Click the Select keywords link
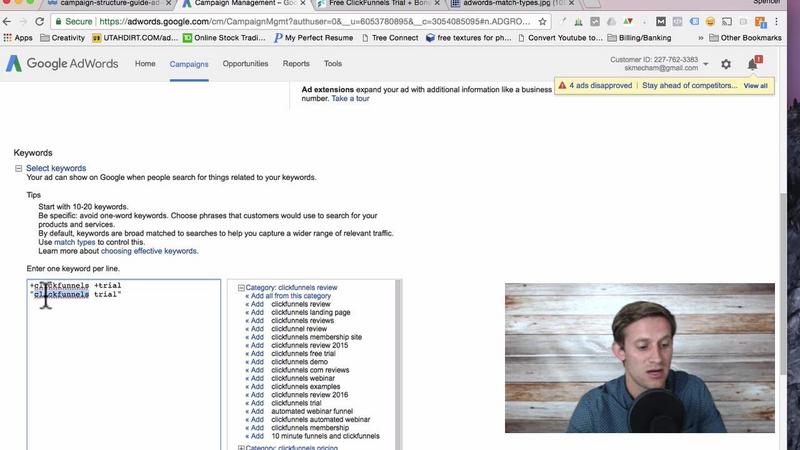Screen dimensions: 800x450 pos(56,168)
